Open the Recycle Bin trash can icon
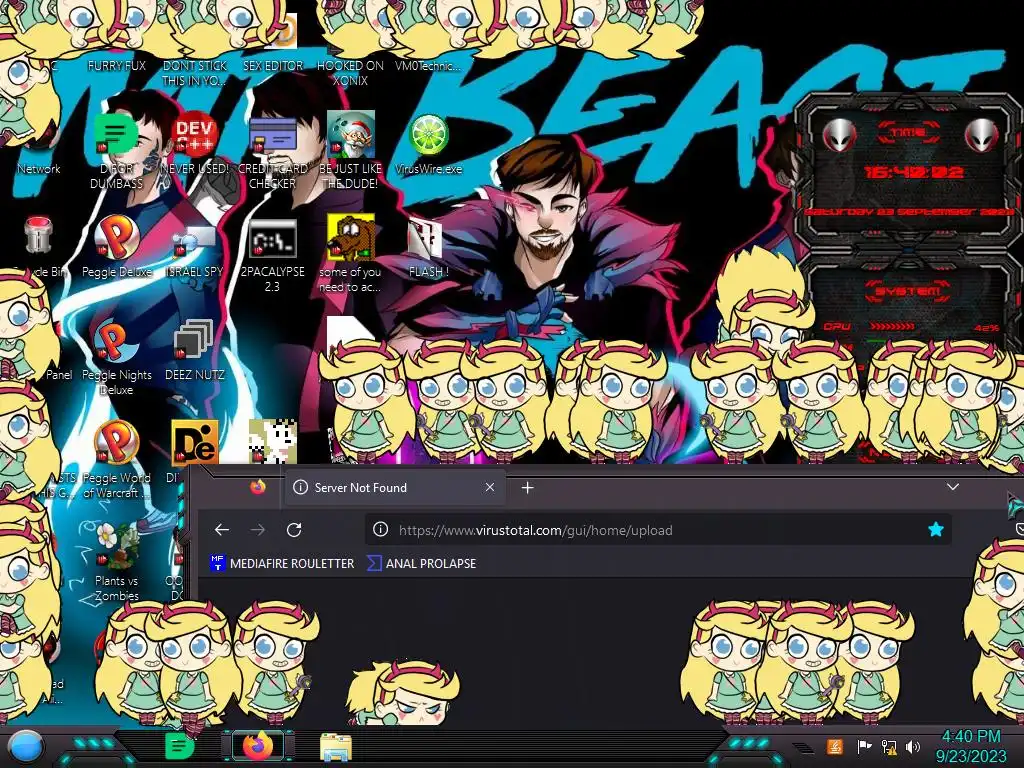This screenshot has height=768, width=1024. (38, 235)
